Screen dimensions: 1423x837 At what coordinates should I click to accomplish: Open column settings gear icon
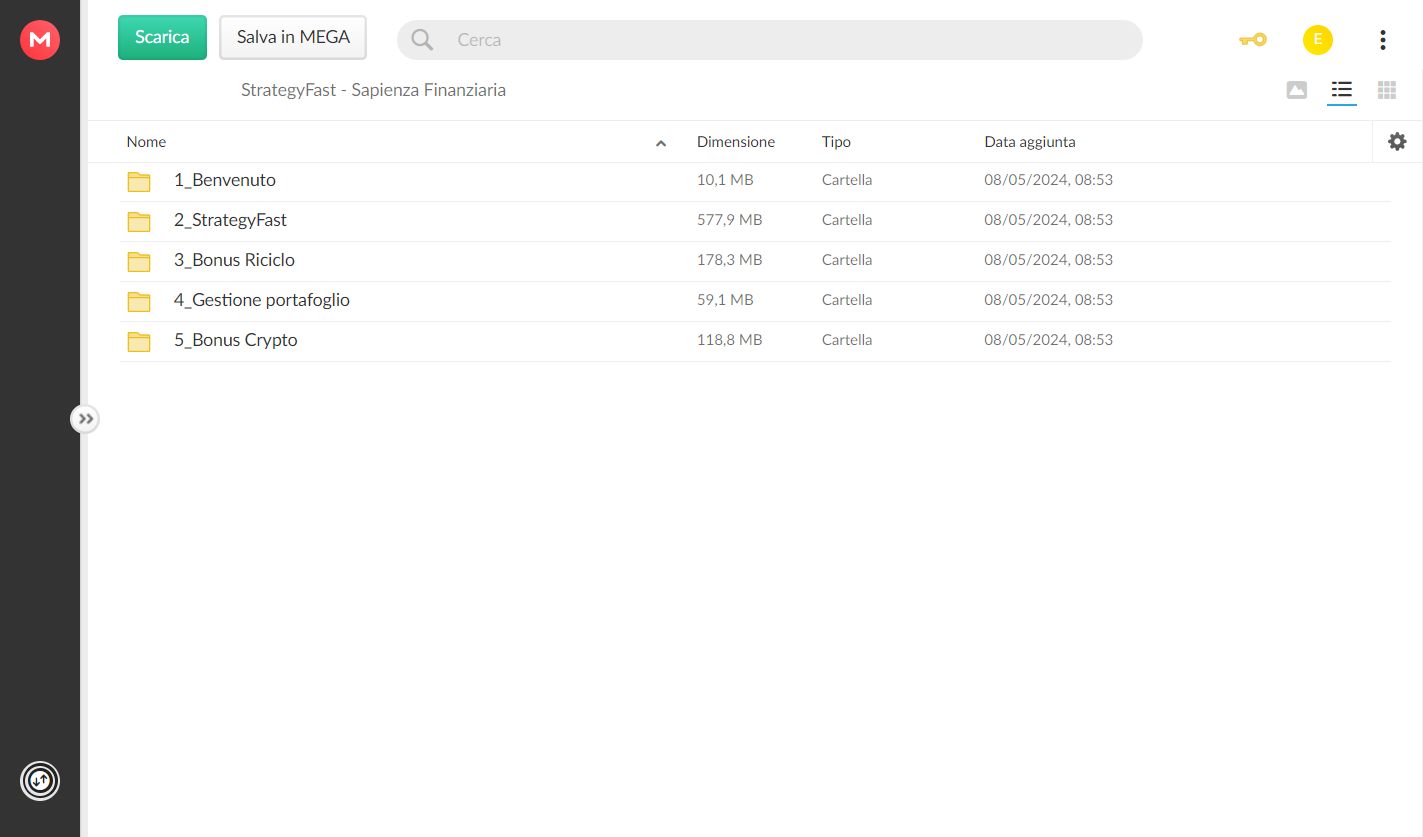tap(1397, 142)
